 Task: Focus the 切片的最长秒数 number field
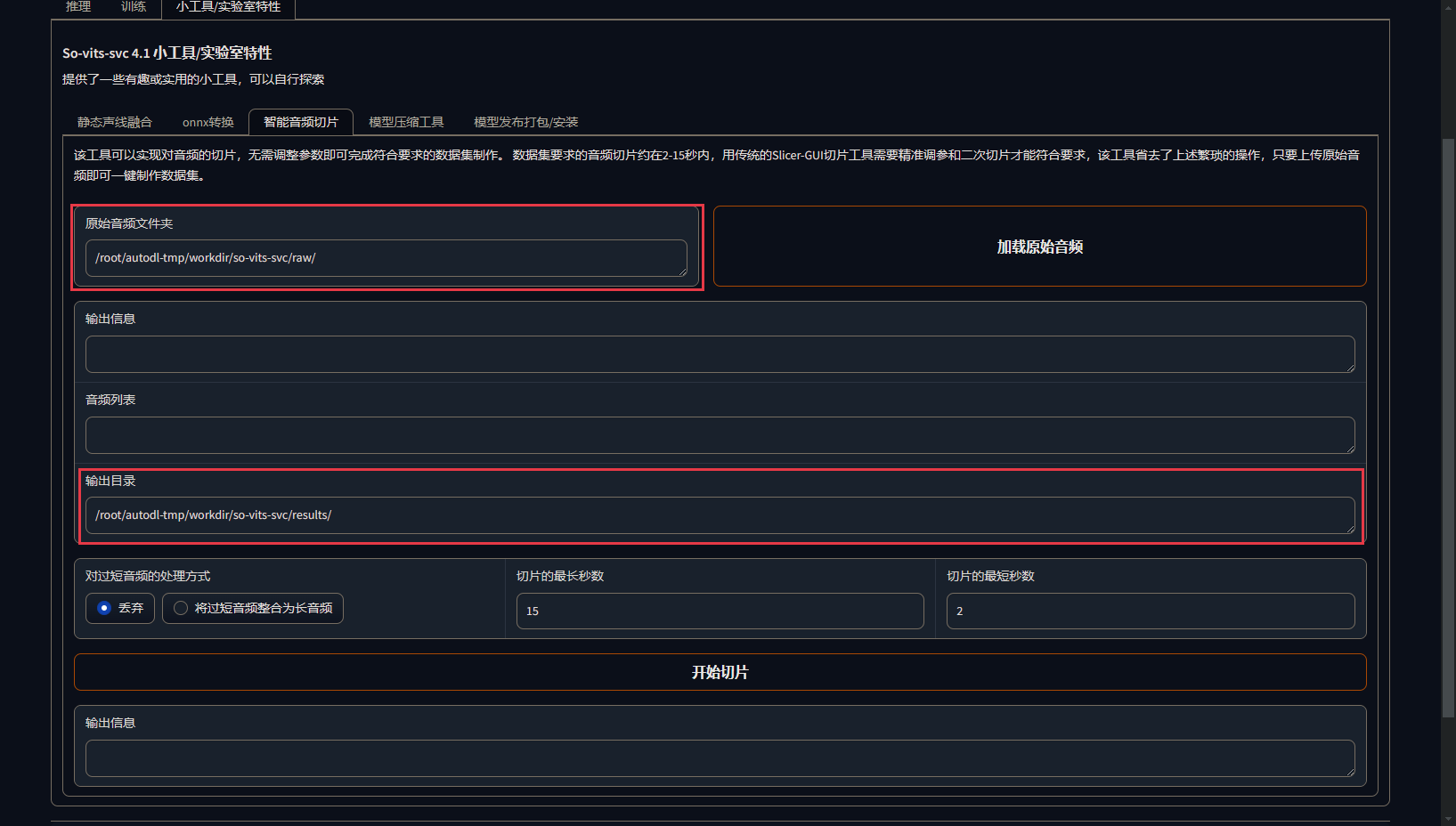click(x=720, y=611)
